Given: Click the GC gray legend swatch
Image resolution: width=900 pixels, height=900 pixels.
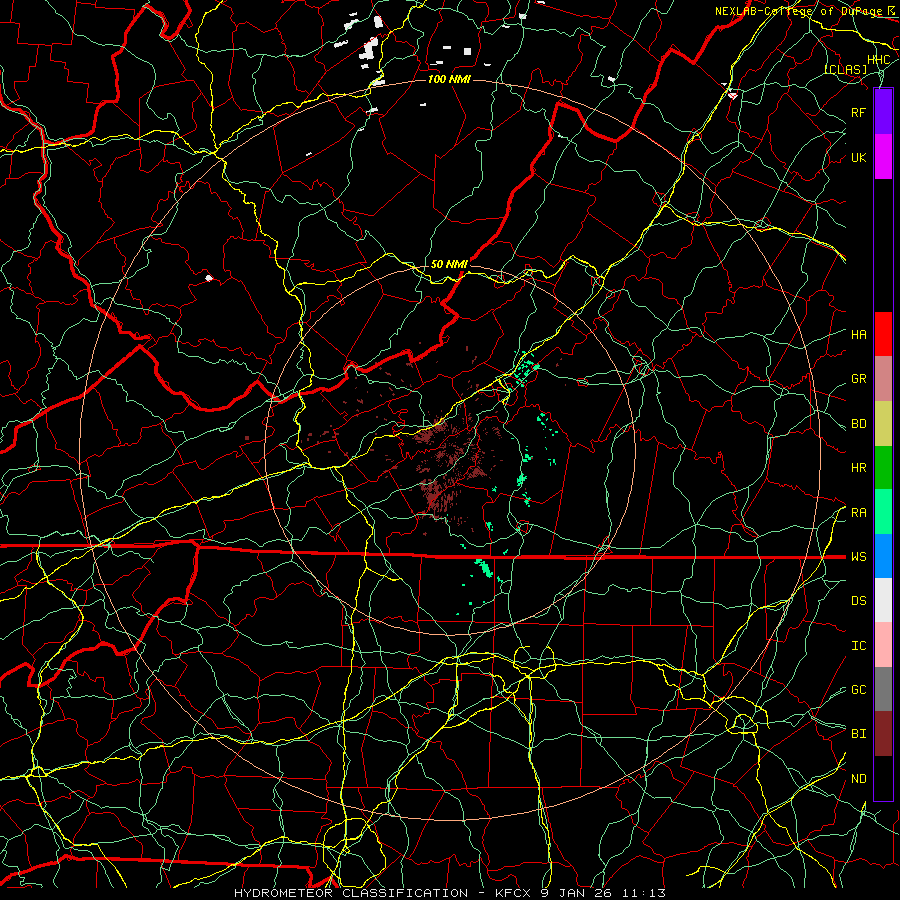Looking at the screenshot, I should [883, 689].
